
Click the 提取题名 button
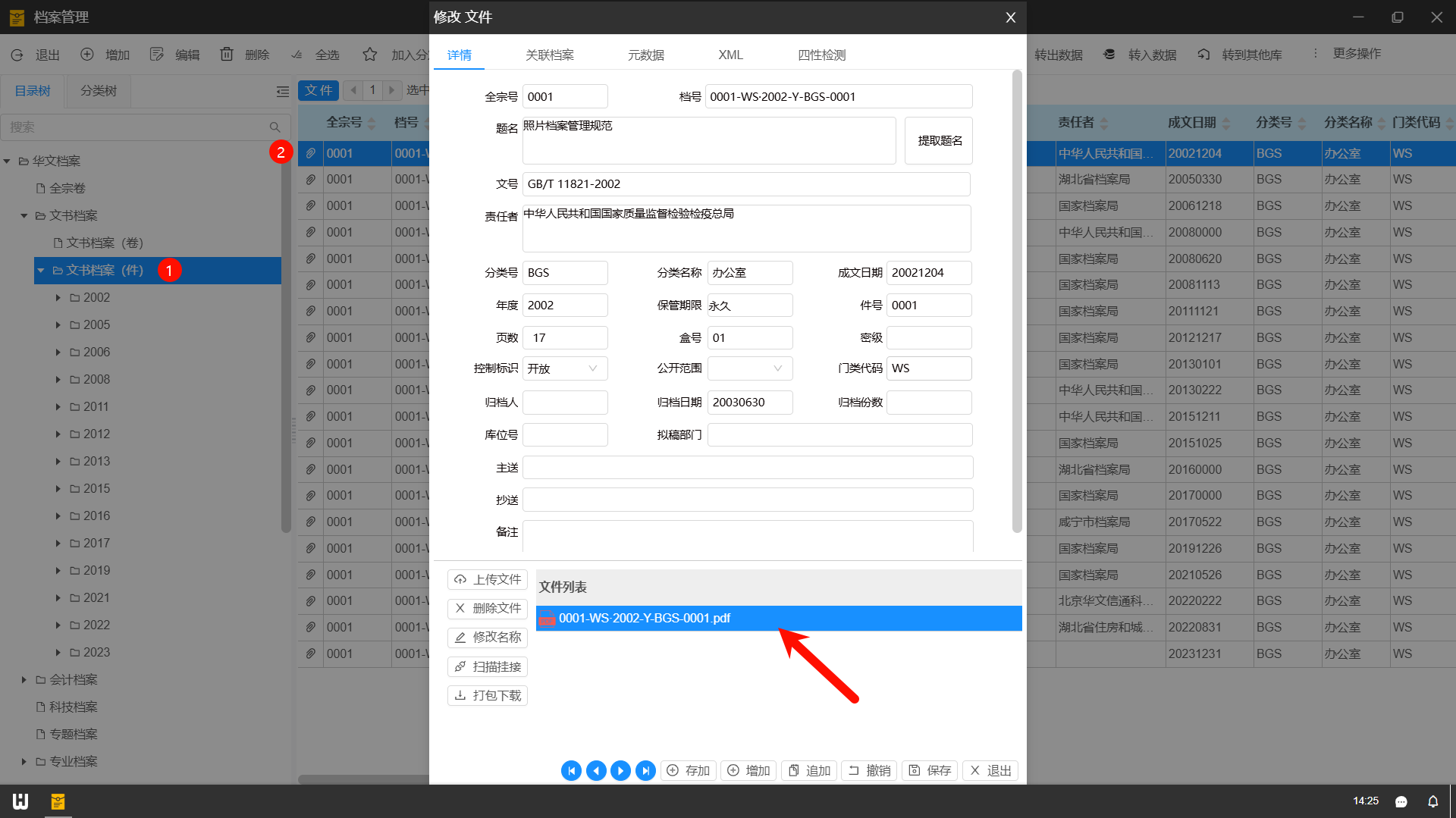pyautogui.click(x=939, y=141)
